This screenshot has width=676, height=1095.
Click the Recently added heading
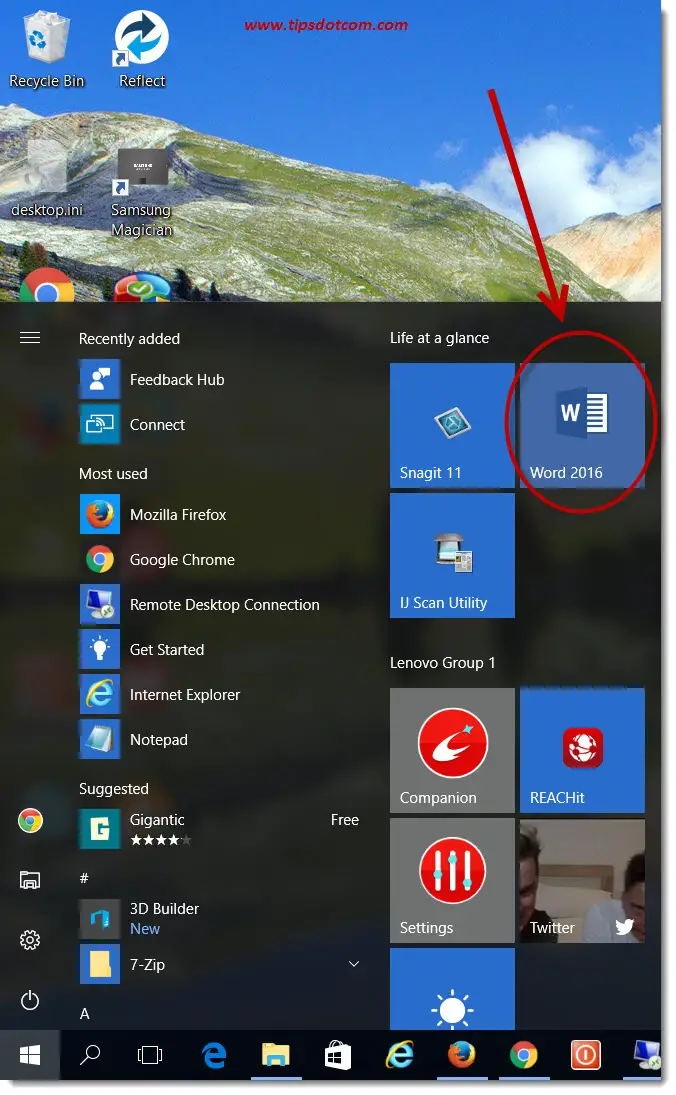coord(129,339)
